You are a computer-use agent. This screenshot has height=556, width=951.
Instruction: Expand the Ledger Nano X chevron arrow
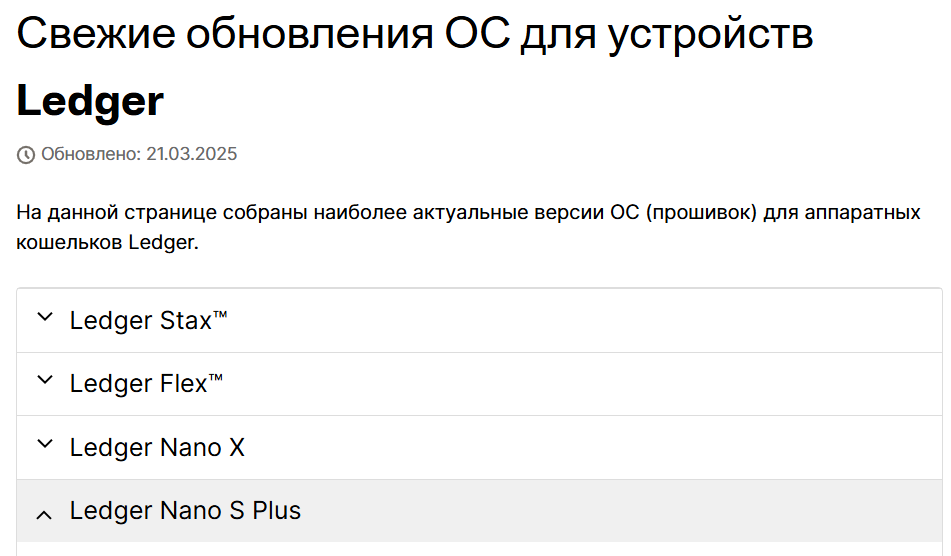coord(43,445)
